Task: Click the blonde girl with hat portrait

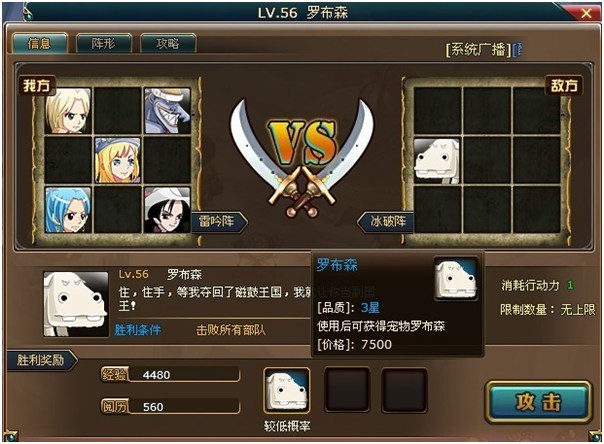Action: coord(117,160)
